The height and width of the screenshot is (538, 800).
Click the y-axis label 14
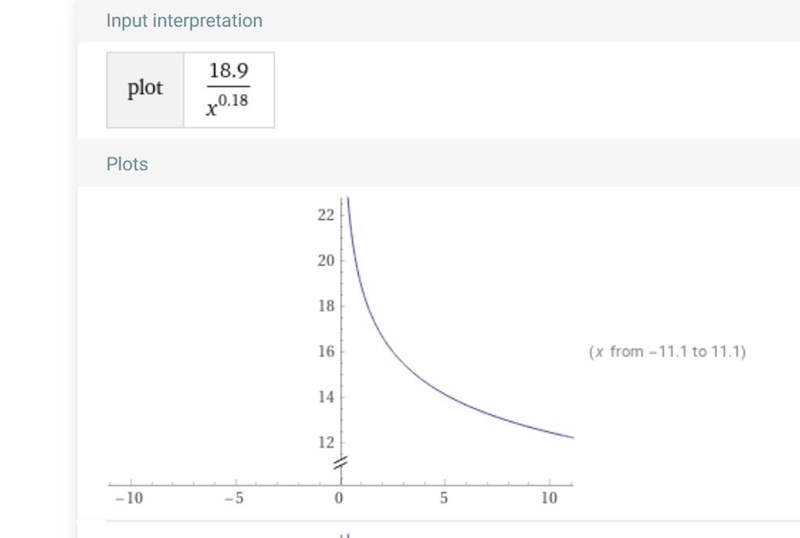coord(325,397)
